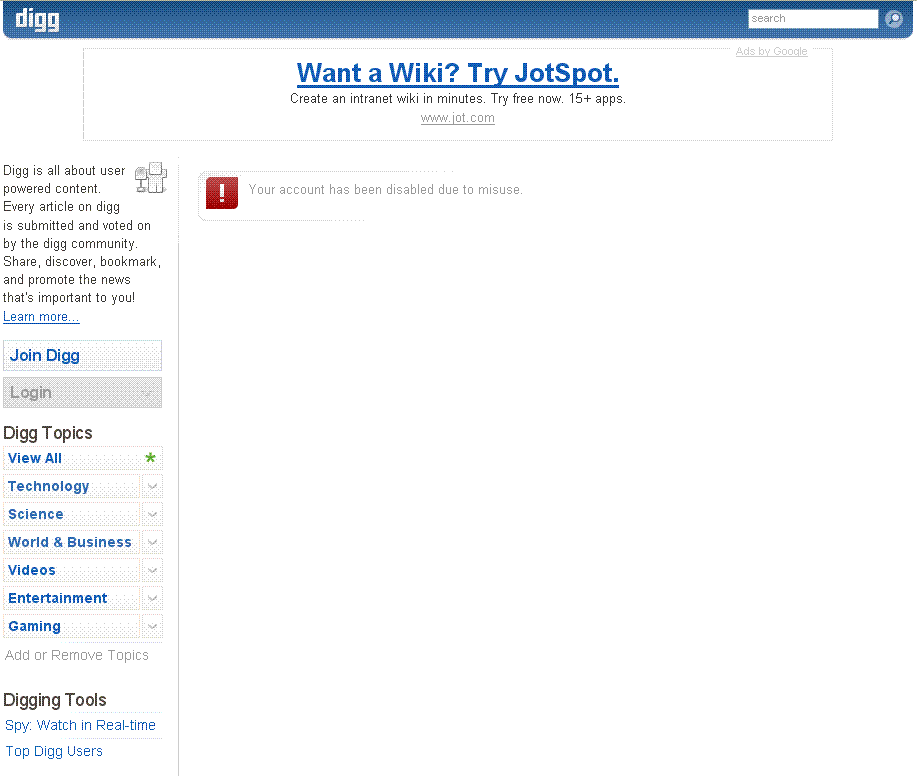Click the Join Digg button
The width and height of the screenshot is (917, 776).
click(82, 356)
